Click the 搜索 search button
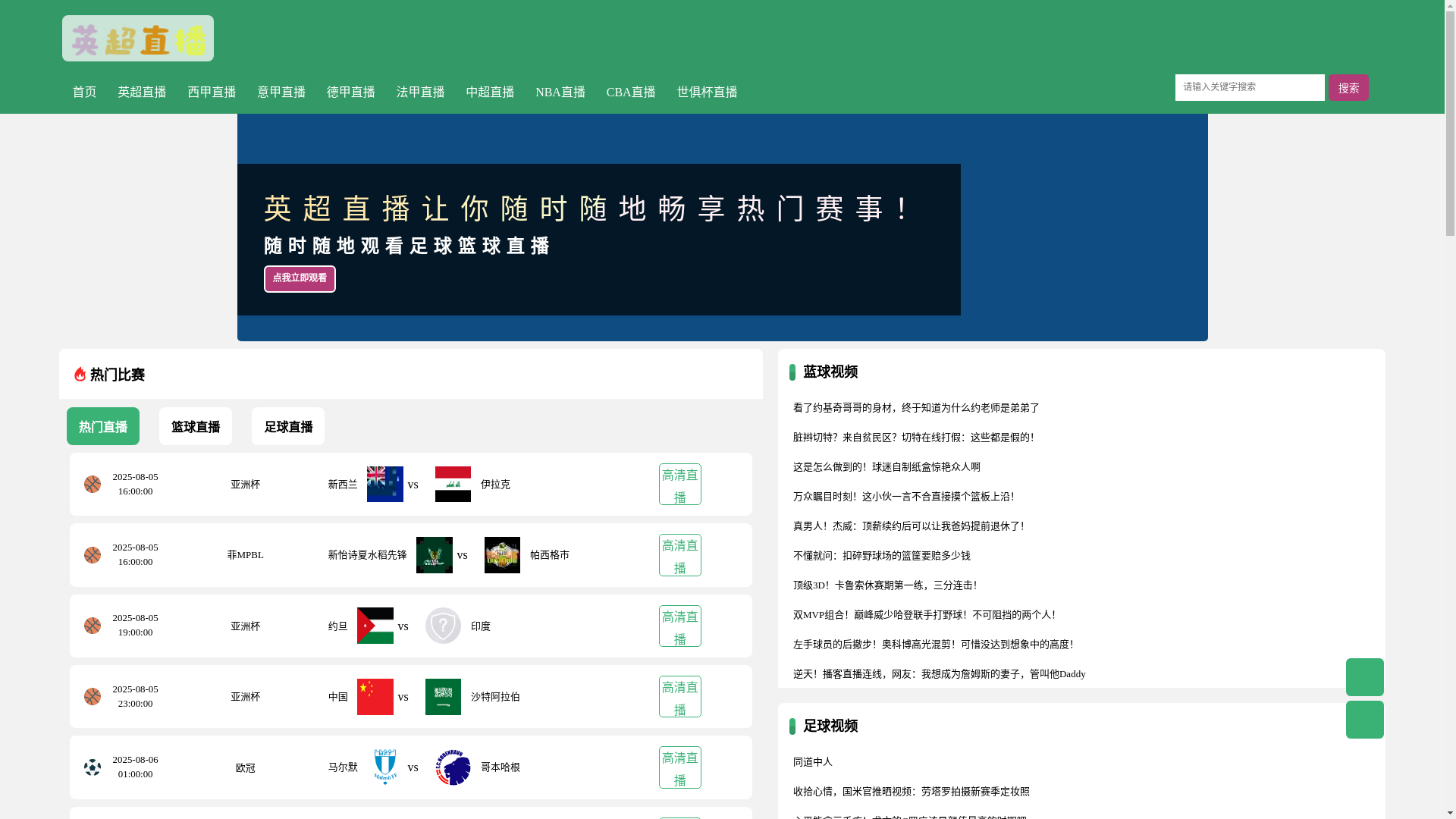The width and height of the screenshot is (1456, 819). pyautogui.click(x=1348, y=88)
